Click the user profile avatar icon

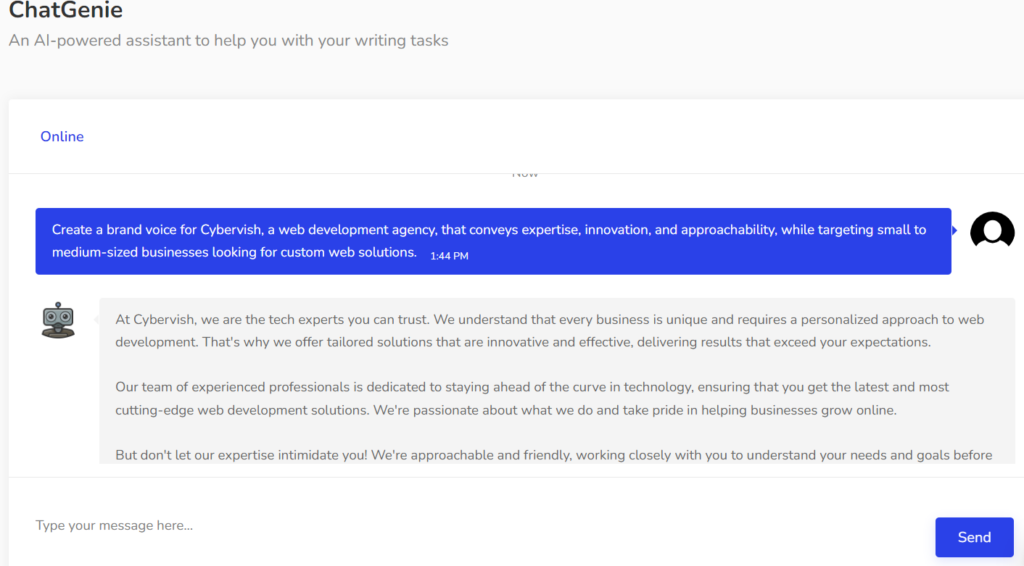992,232
